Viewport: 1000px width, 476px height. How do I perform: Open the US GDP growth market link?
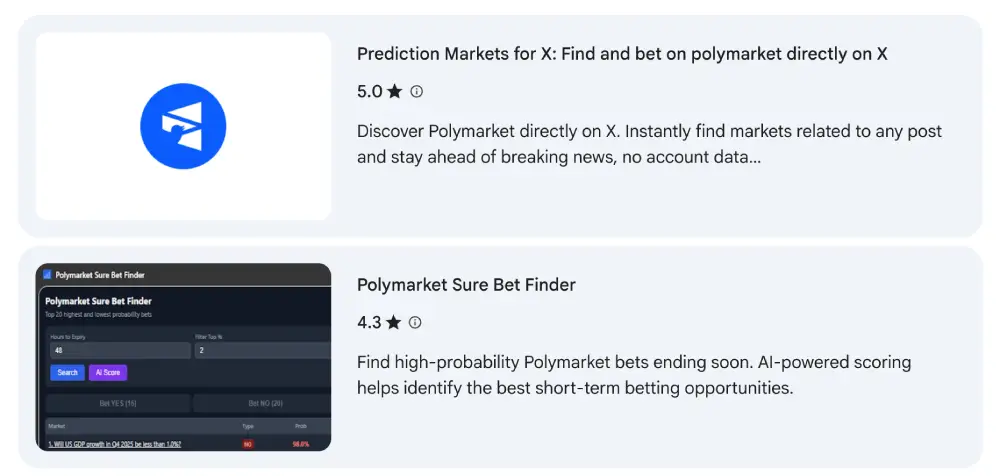(x=115, y=443)
